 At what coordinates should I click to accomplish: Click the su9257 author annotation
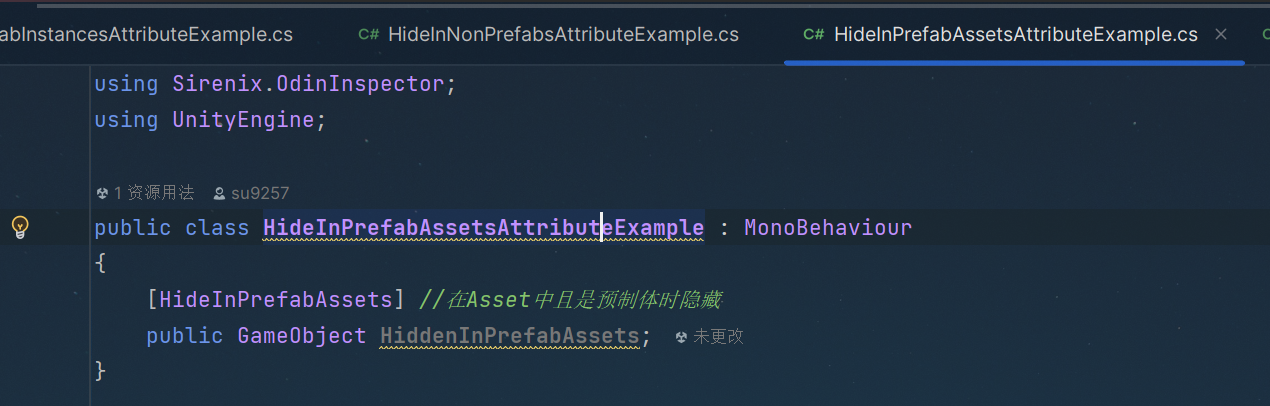[x=251, y=193]
